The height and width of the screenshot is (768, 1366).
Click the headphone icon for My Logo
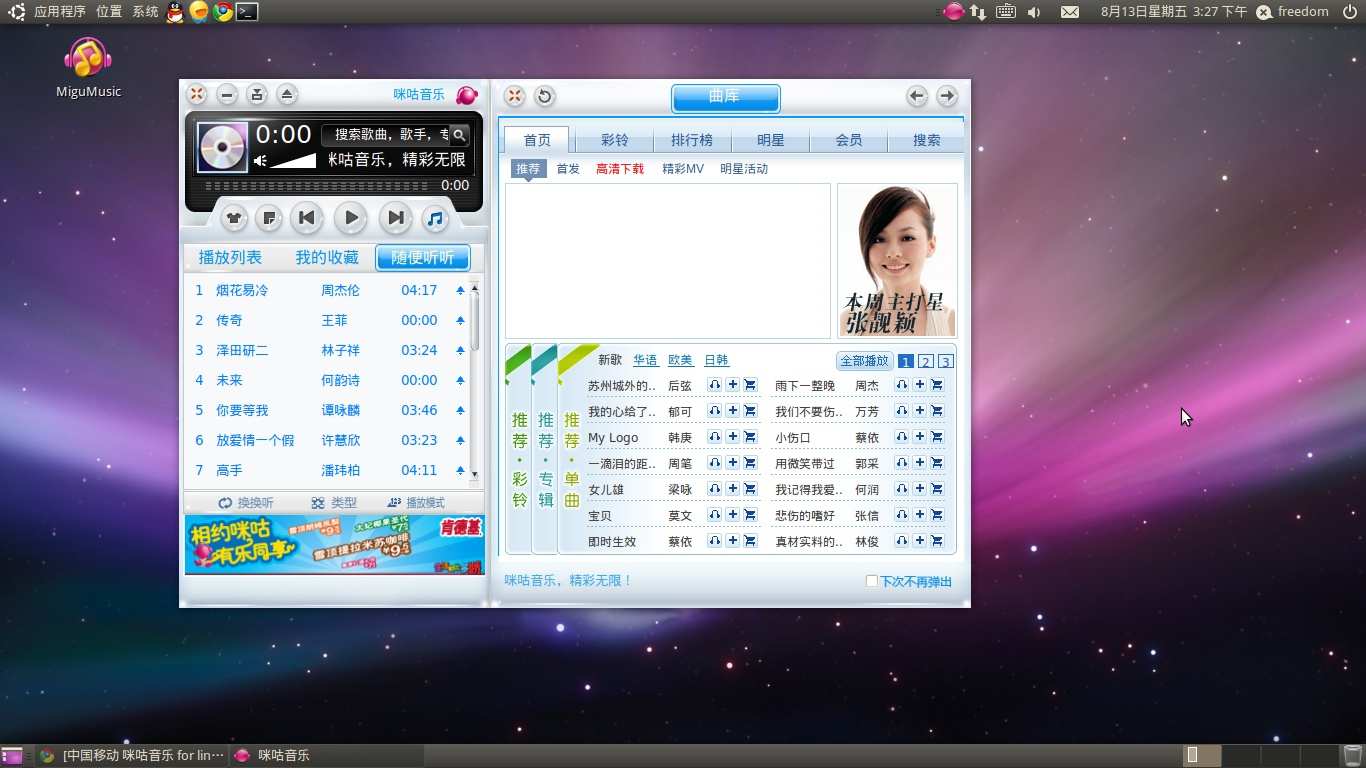pos(714,437)
